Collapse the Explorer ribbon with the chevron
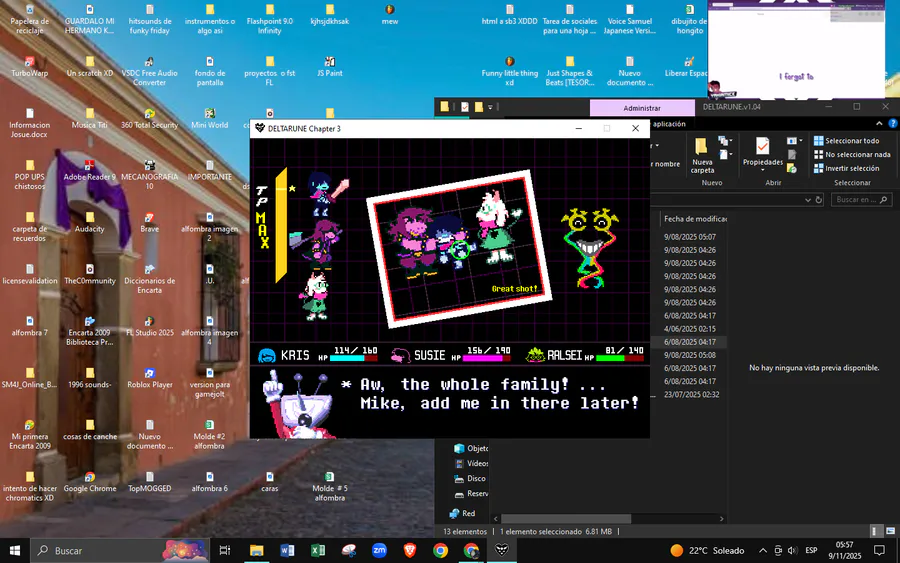Image resolution: width=900 pixels, height=563 pixels. [879, 123]
